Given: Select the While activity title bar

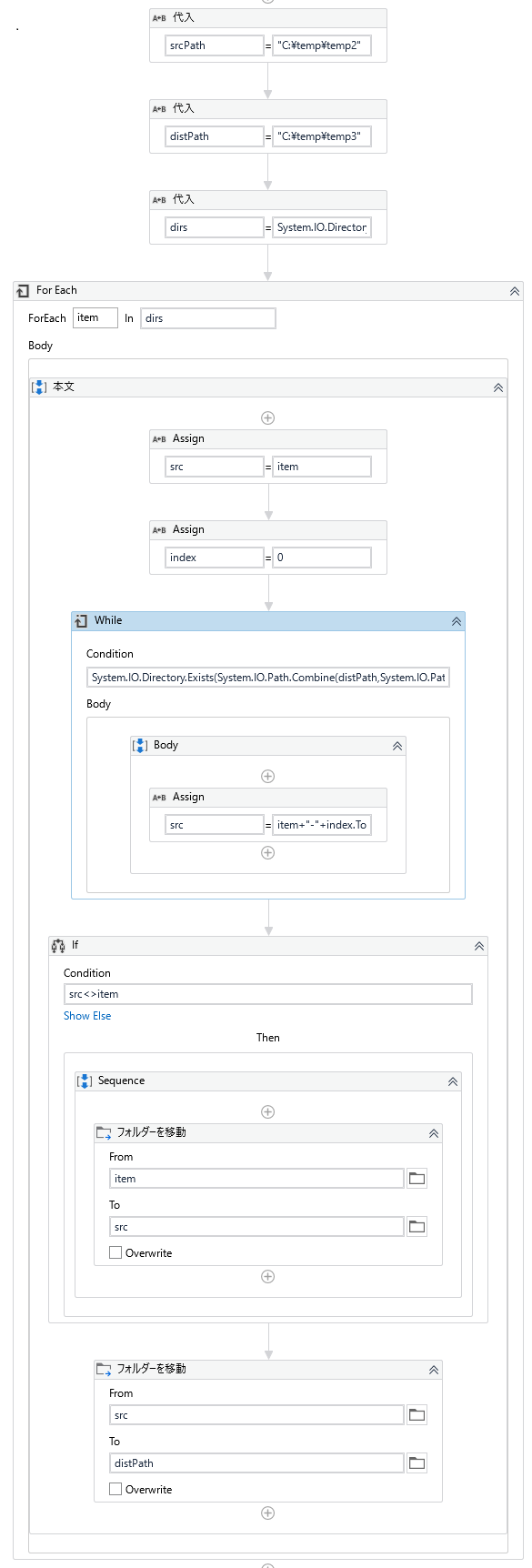Looking at the screenshot, I should click(x=268, y=621).
